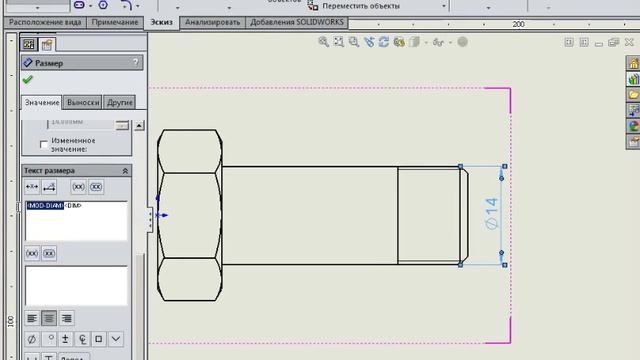Image resolution: width=640 pixels, height=360 pixels.
Task: Select the Ø14 dimension in the drawing
Action: pyautogui.click(x=491, y=214)
